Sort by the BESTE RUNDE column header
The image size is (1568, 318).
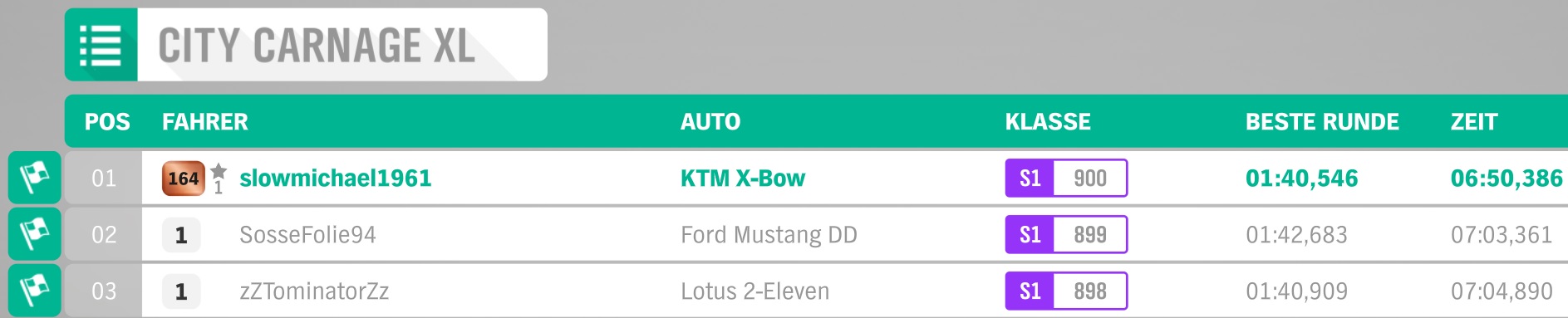1322,122
